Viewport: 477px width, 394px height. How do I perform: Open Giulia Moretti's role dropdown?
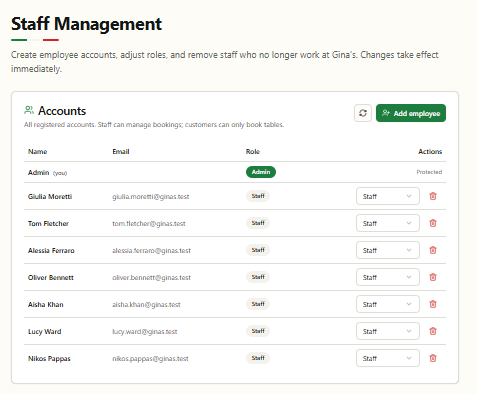(388, 196)
